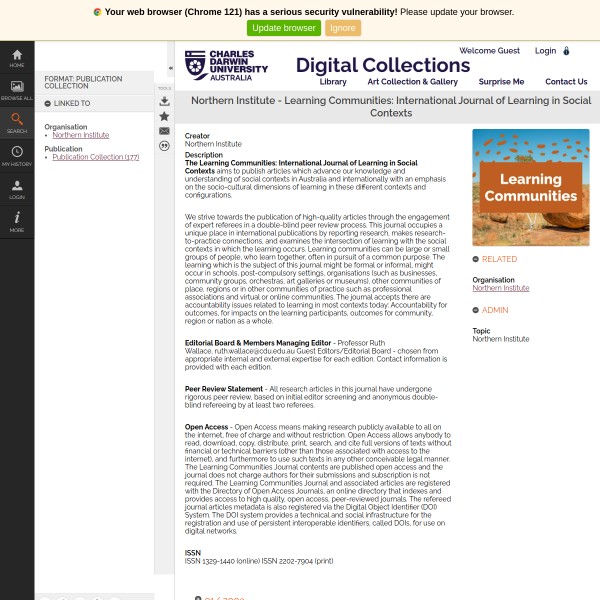Click the Home icon in sidebar

pyautogui.click(x=17, y=57)
